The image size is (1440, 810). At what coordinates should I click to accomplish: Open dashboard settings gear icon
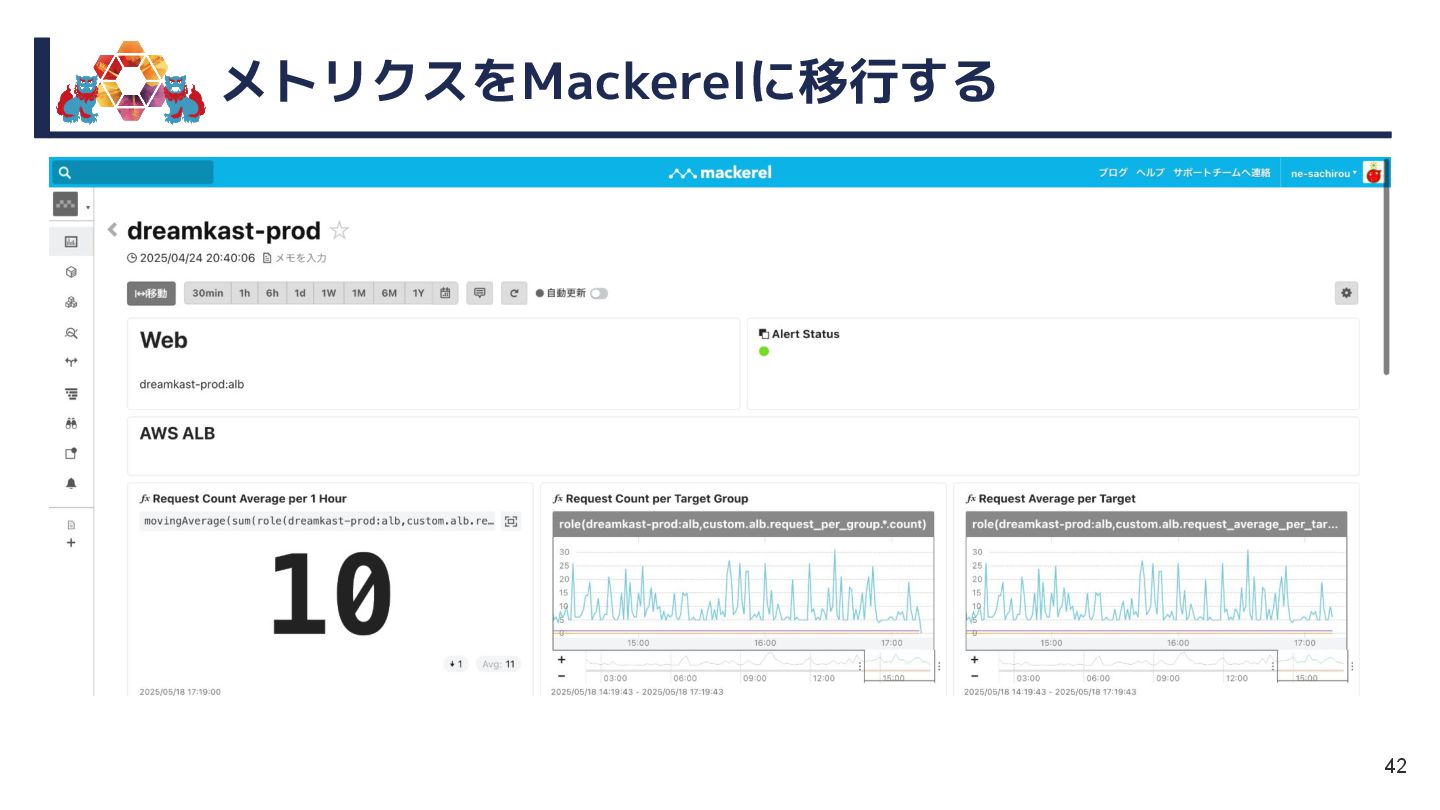(x=1346, y=293)
